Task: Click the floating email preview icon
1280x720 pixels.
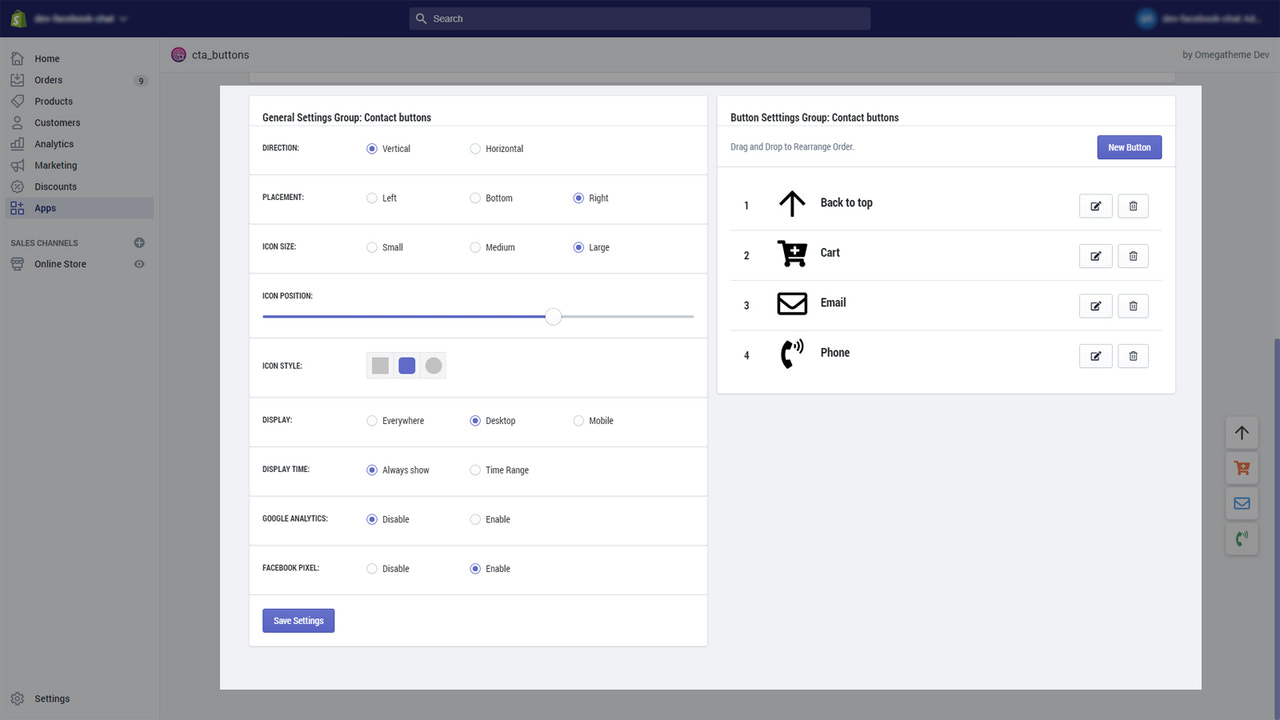Action: tap(1242, 503)
